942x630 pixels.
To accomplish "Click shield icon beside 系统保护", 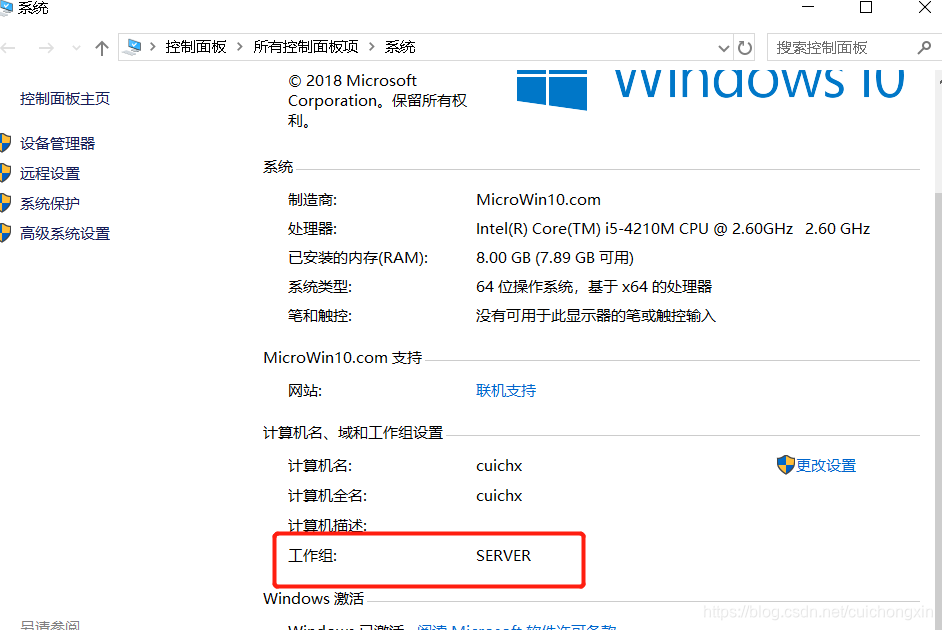I will (5, 203).
